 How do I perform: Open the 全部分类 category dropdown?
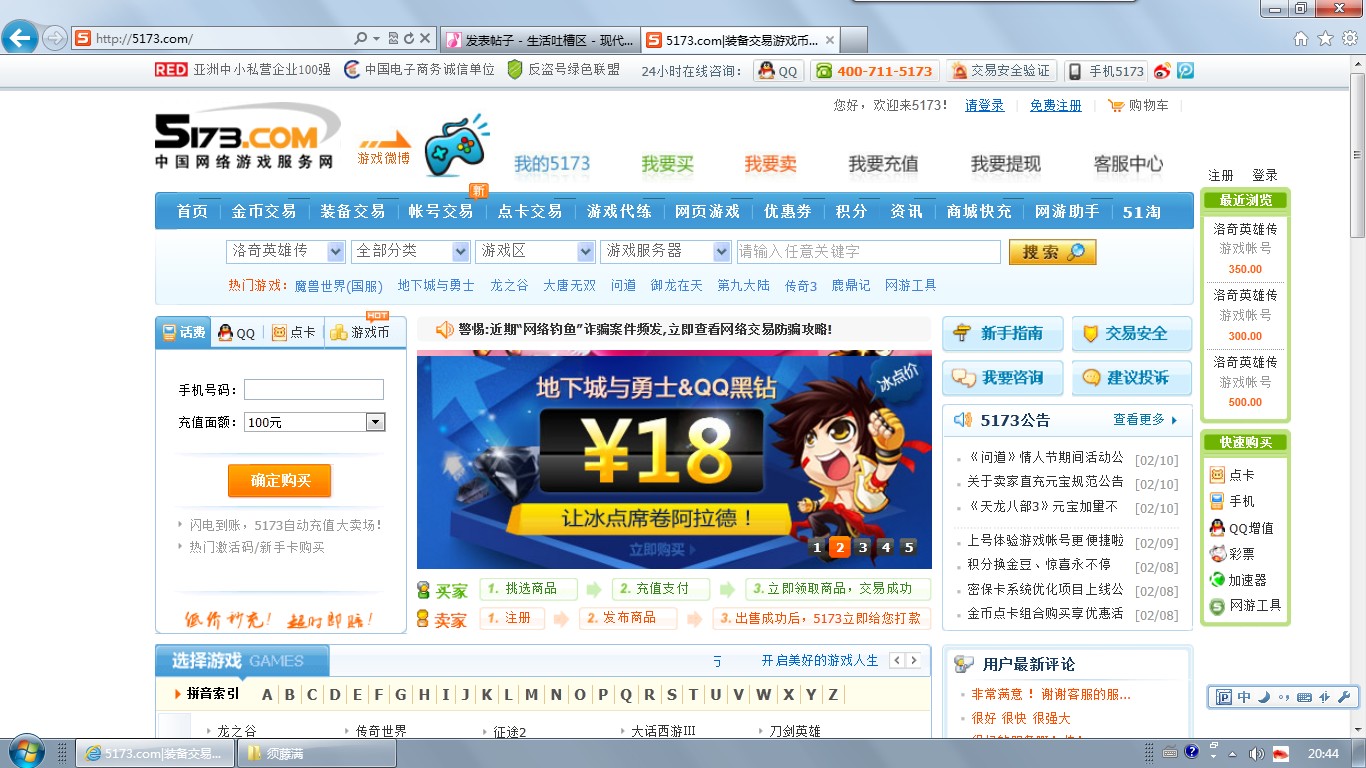pyautogui.click(x=411, y=251)
